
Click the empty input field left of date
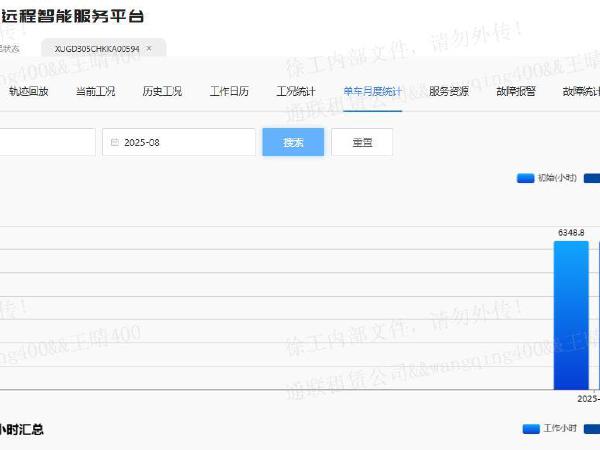pyautogui.click(x=45, y=143)
